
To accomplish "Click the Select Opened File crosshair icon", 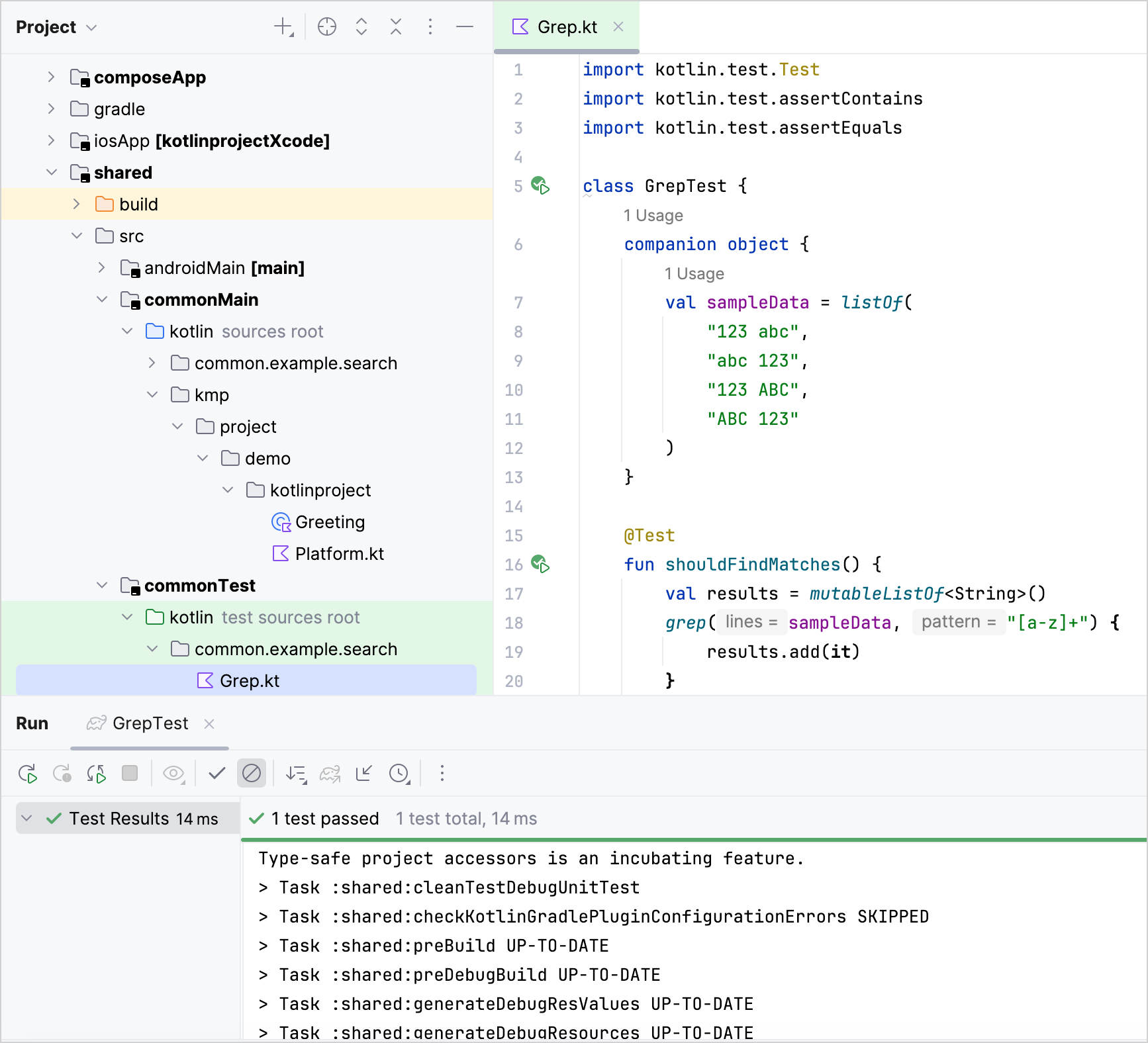I will click(327, 26).
